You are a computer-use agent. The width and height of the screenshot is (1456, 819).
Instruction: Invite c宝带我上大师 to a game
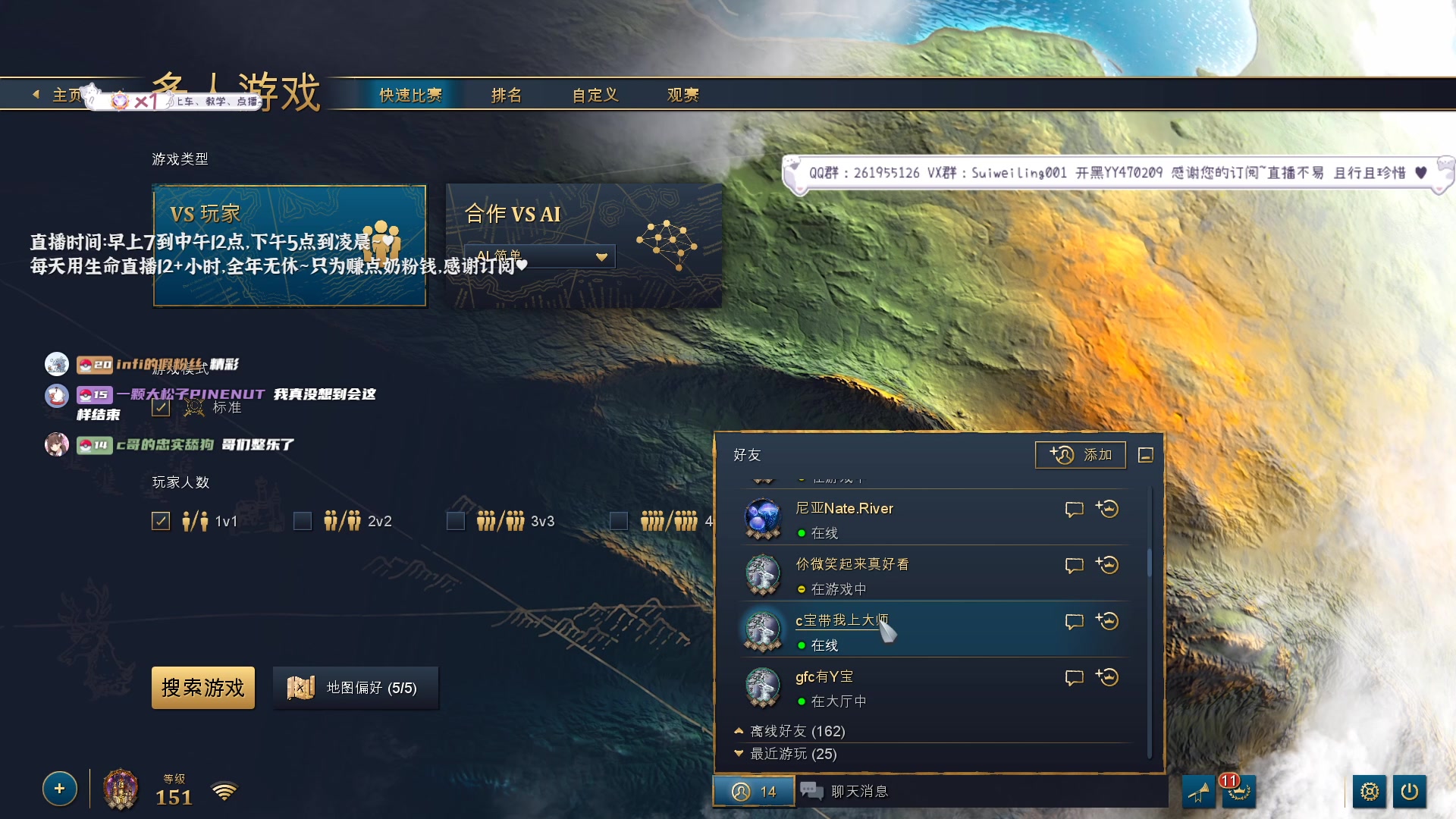1108,621
